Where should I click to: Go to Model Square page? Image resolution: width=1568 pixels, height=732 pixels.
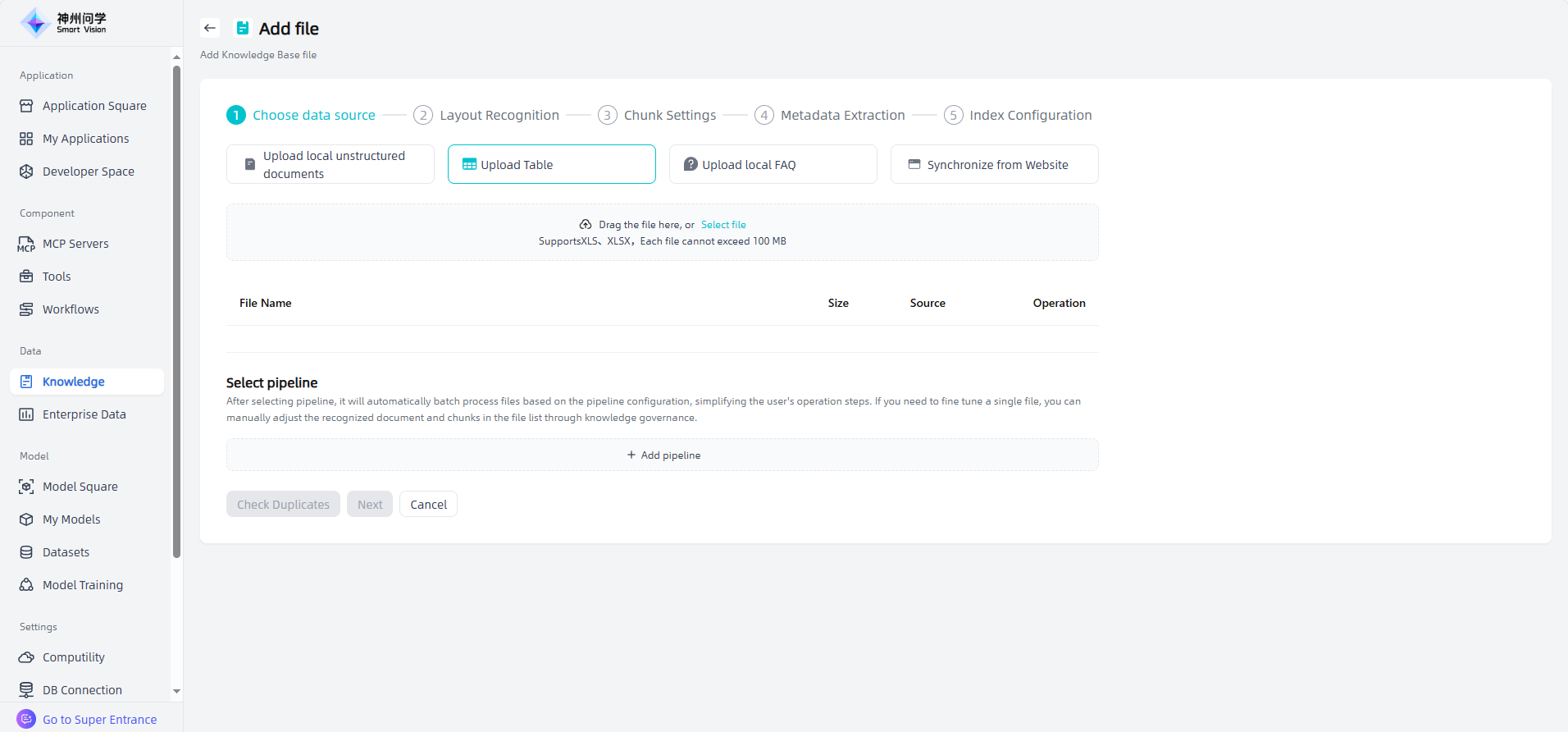tap(80, 487)
